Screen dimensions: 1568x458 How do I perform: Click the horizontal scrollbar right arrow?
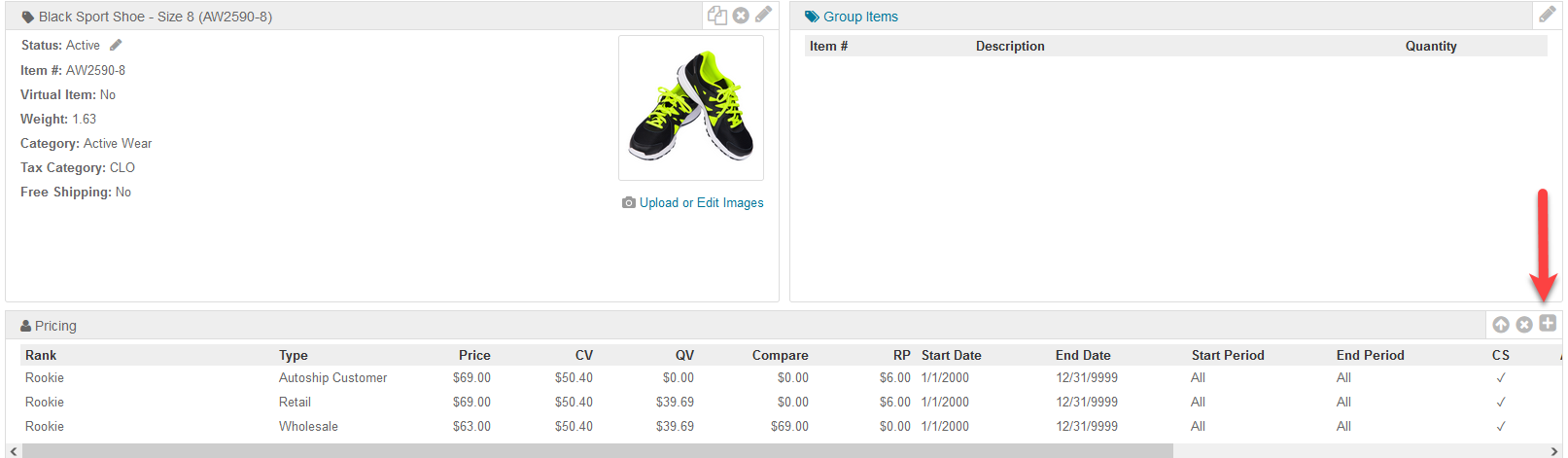(x=1554, y=451)
